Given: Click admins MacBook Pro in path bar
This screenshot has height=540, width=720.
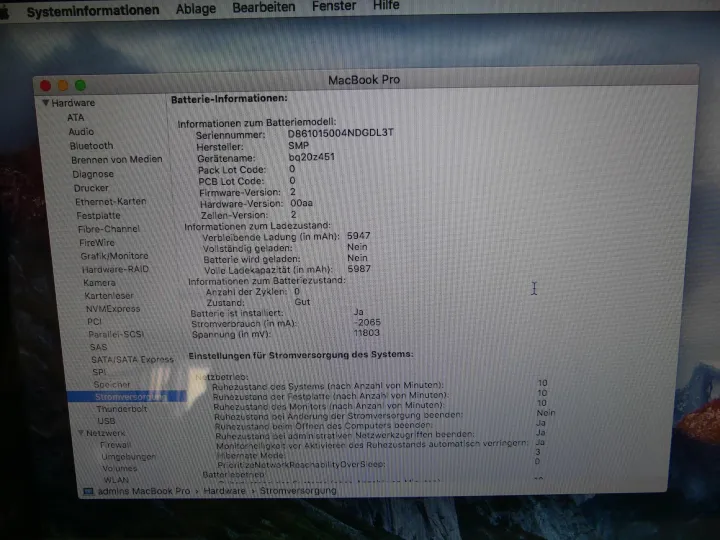Looking at the screenshot, I should 144,491.
